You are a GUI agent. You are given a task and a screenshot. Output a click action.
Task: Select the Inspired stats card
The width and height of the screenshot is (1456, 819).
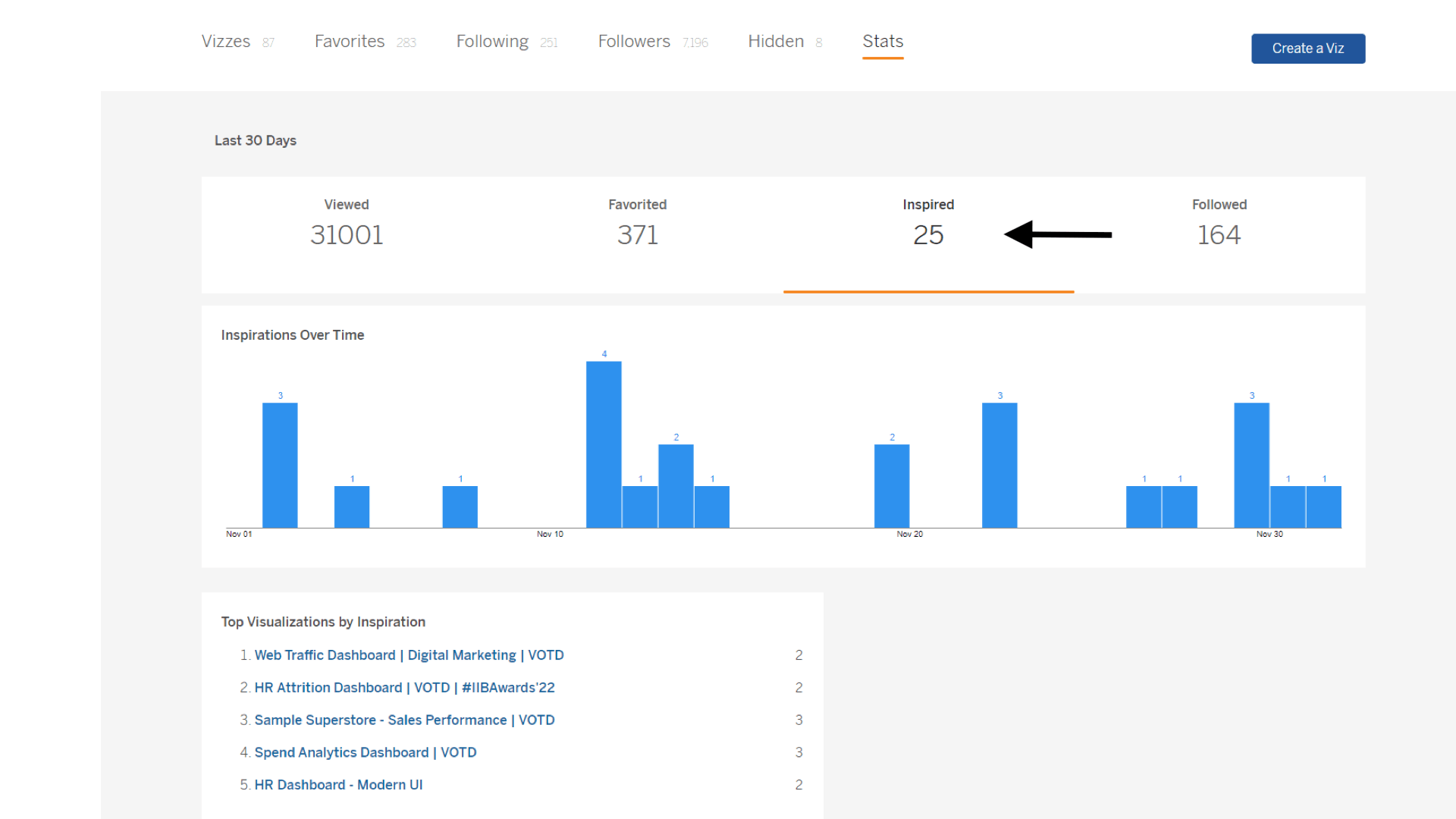click(x=927, y=224)
